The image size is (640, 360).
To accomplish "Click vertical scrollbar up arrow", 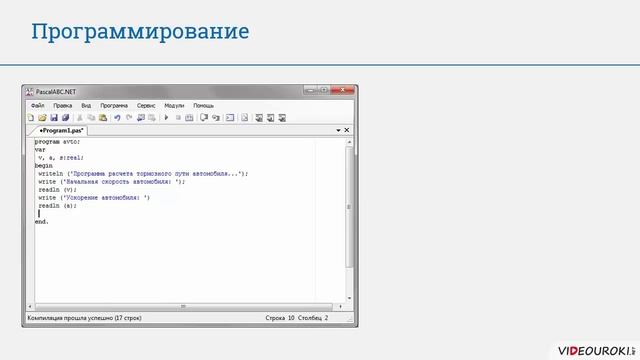I will [x=349, y=142].
